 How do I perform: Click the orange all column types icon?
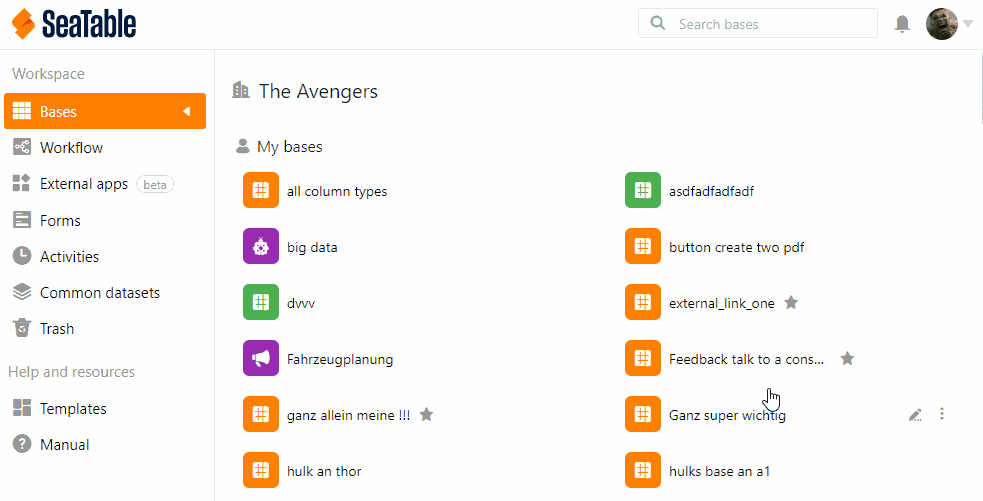(x=261, y=191)
